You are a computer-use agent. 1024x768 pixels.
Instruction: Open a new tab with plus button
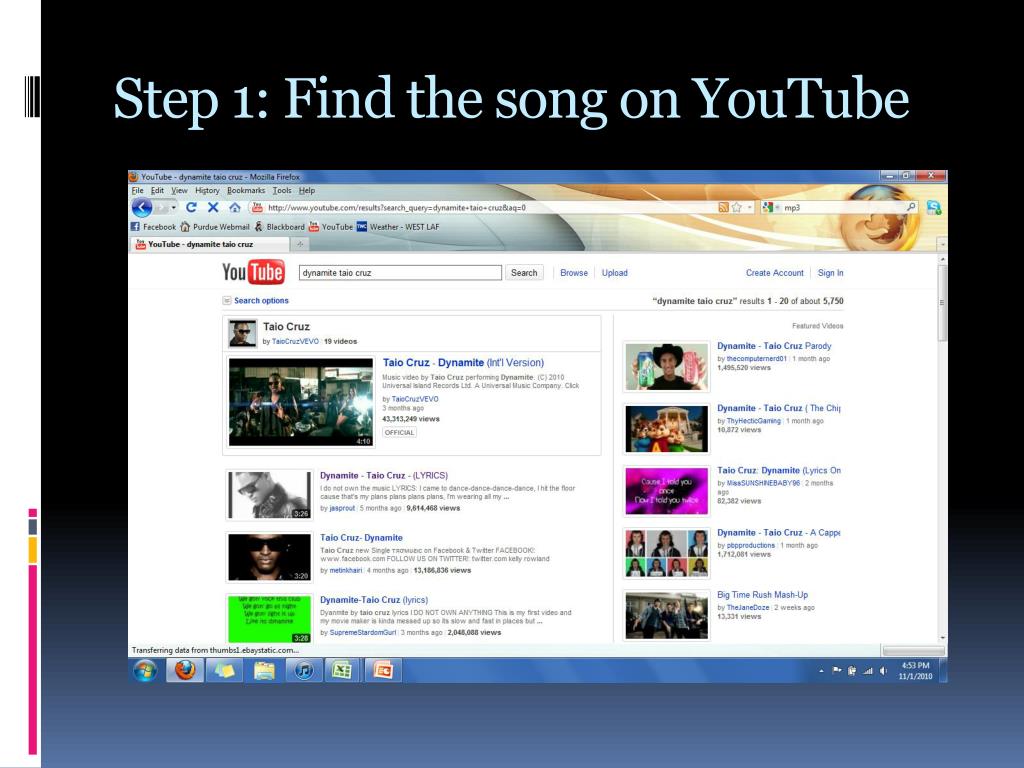click(300, 244)
